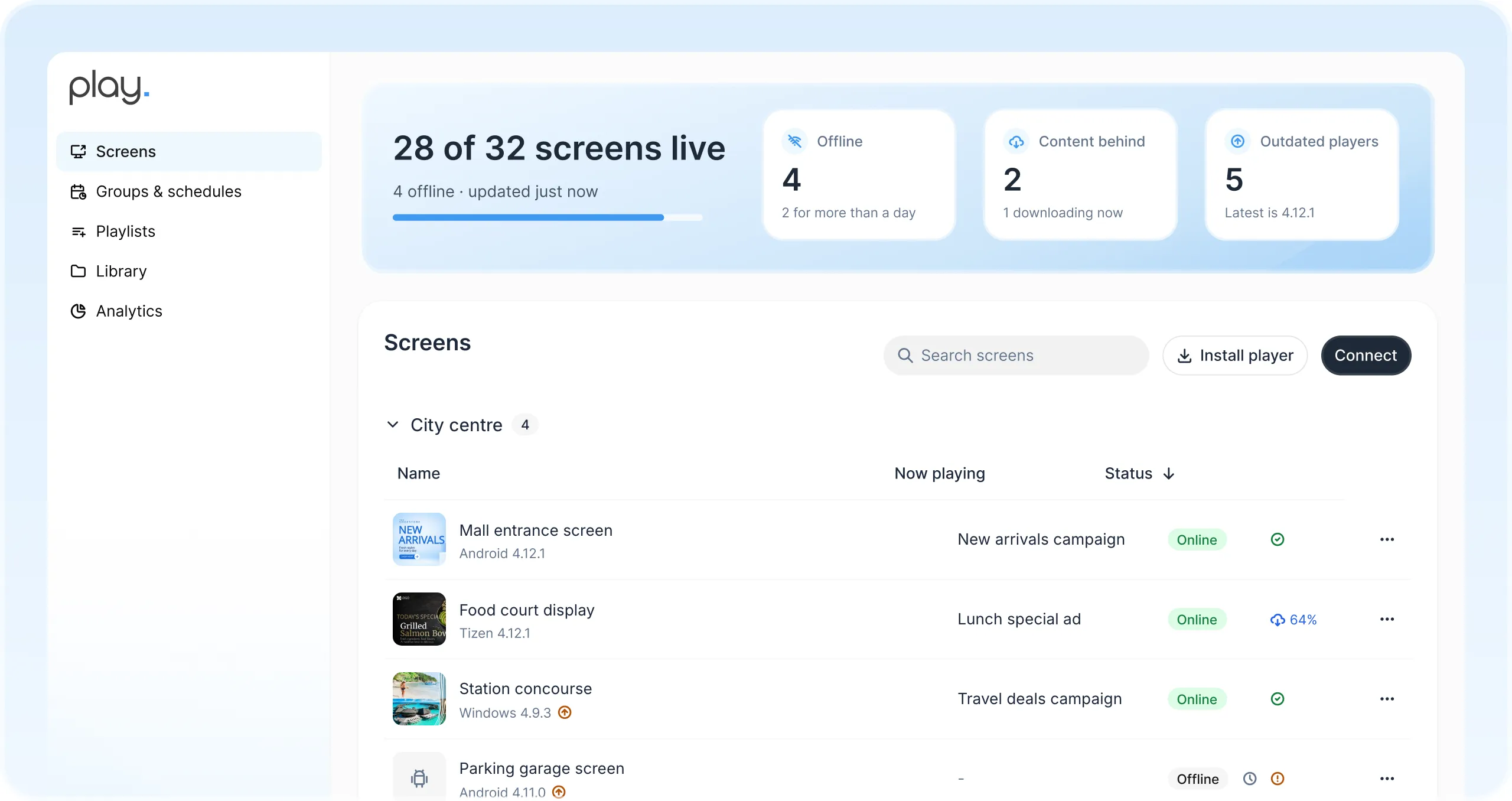Click Station concourse synced checkmark icon

(1277, 699)
